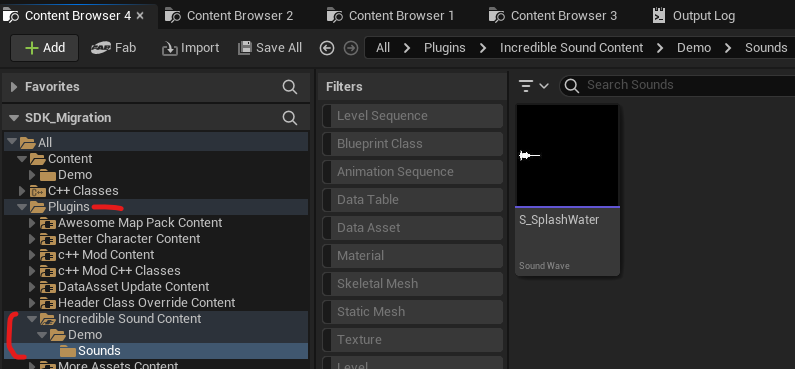Click the Search Sounds field
The height and width of the screenshot is (369, 795).
[x=677, y=86]
